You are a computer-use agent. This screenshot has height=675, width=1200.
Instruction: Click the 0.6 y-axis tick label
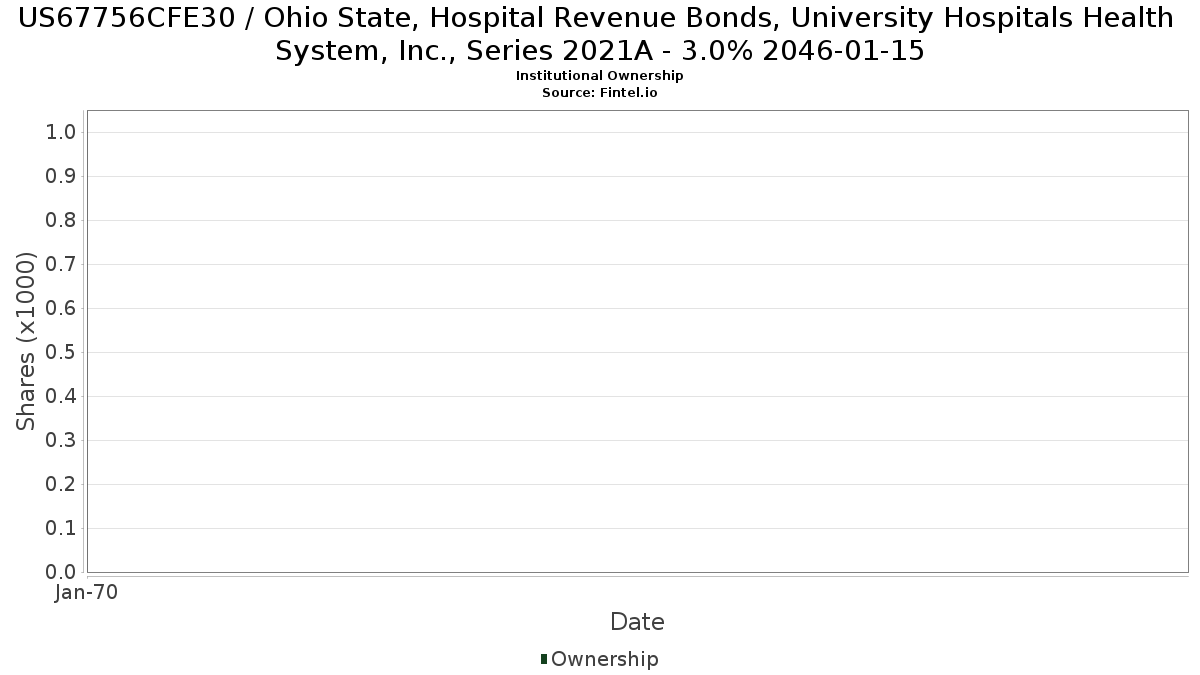coord(62,309)
